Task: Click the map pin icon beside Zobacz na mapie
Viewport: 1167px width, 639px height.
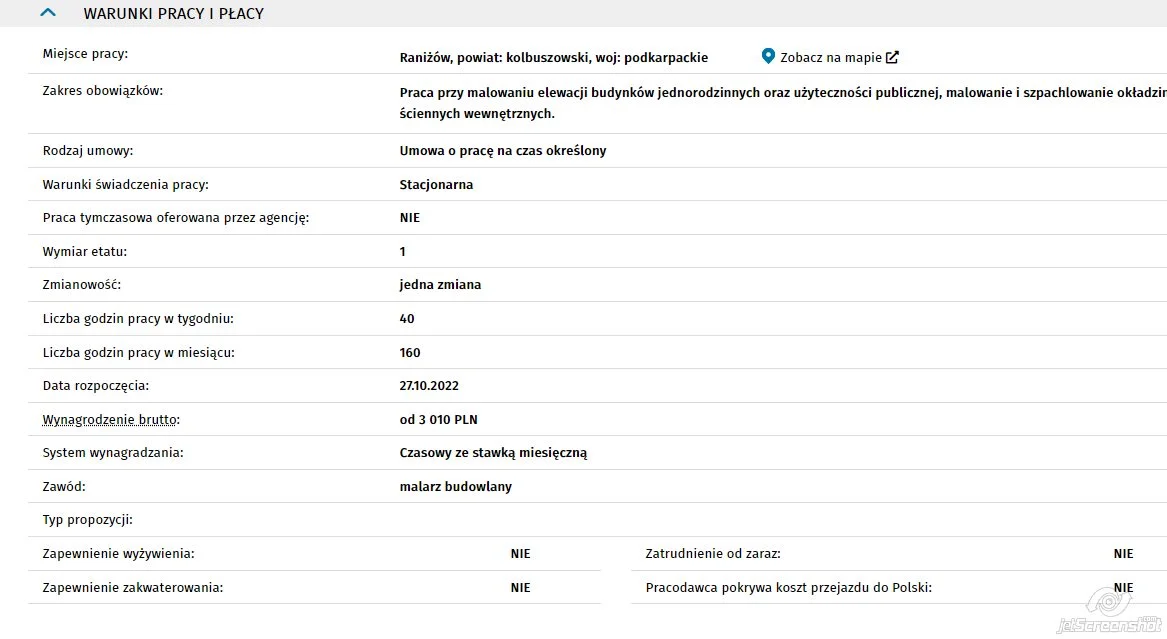Action: click(768, 56)
